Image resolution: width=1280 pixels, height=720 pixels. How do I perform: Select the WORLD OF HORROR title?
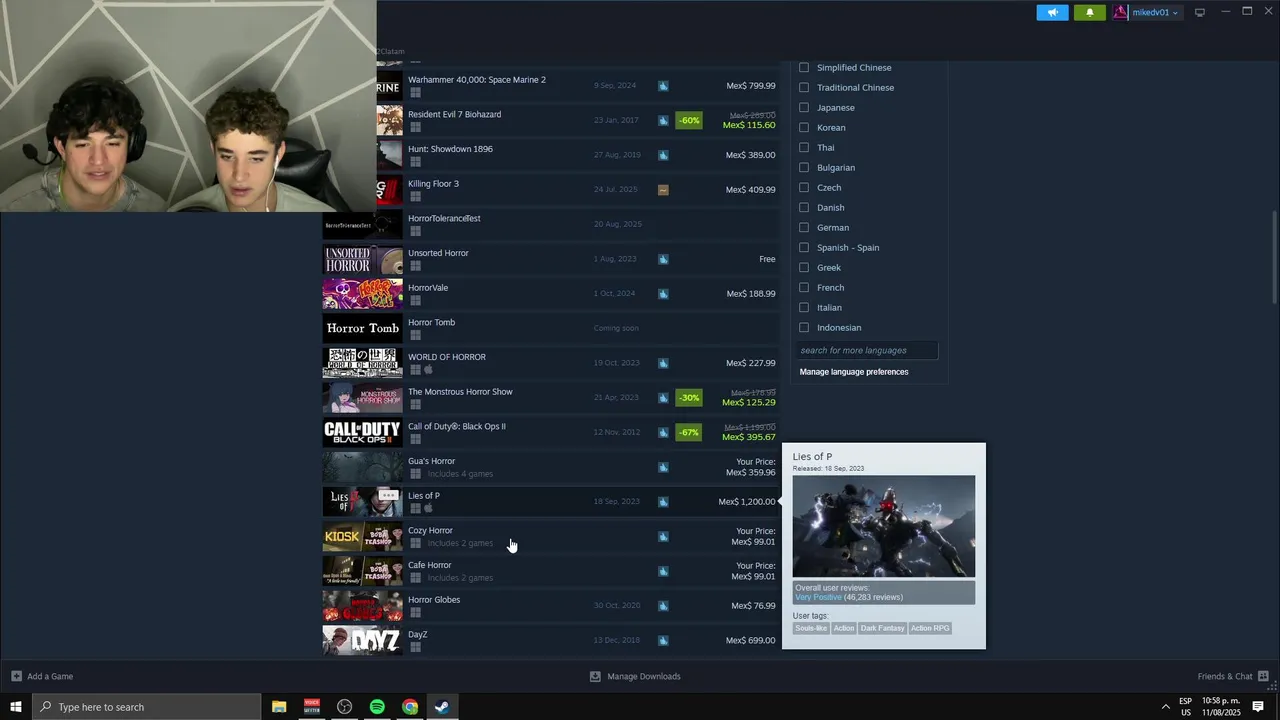447,357
